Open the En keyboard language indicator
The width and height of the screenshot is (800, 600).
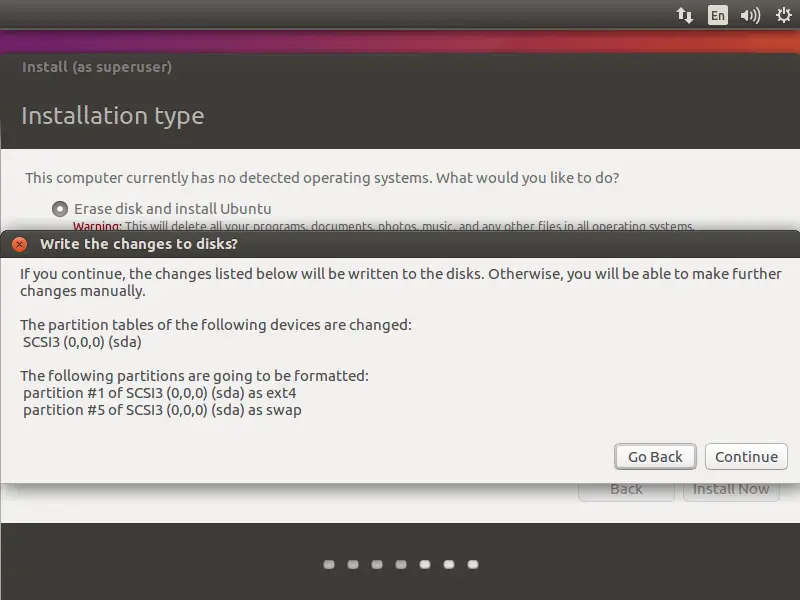point(717,15)
